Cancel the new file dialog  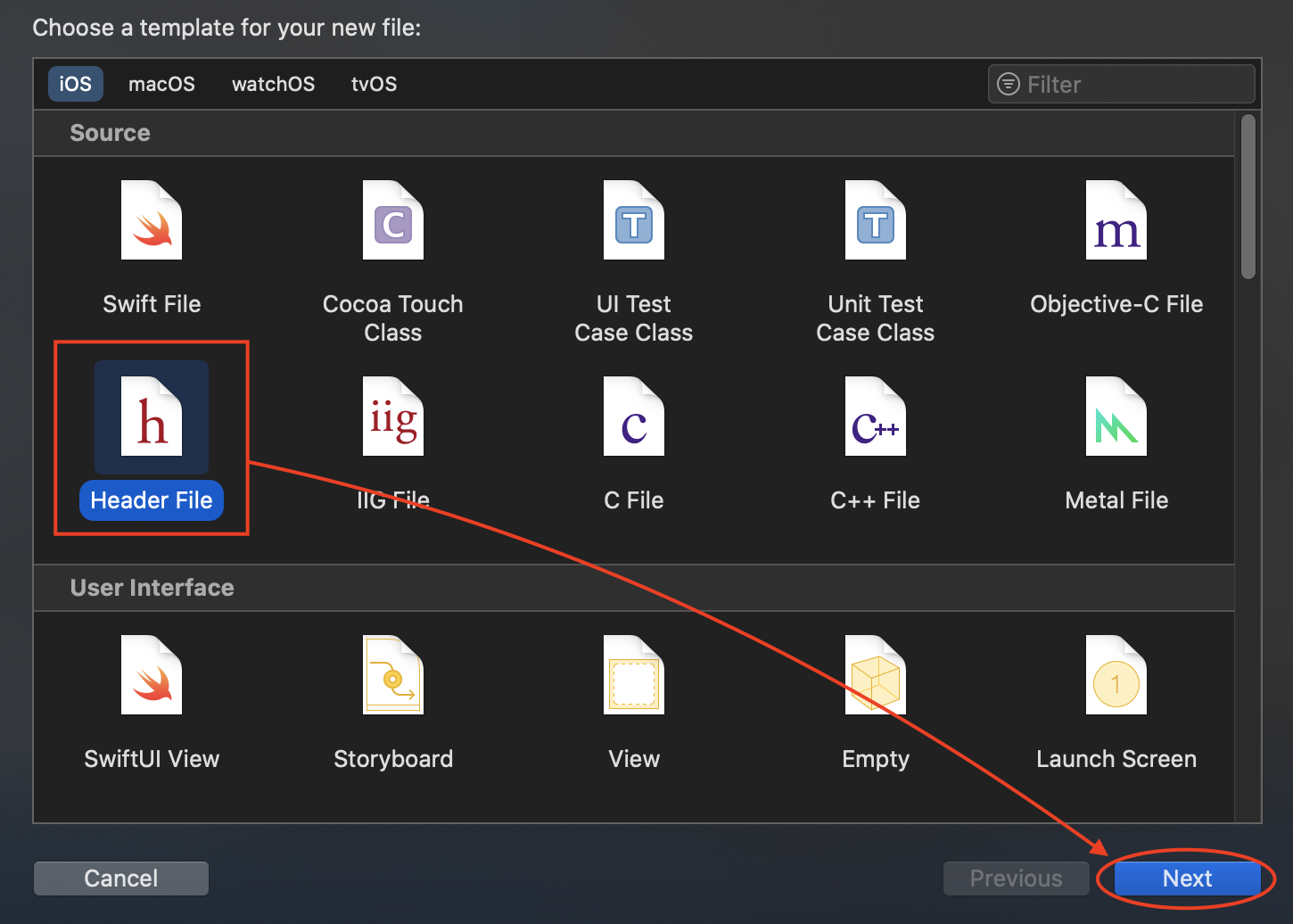[121, 879]
